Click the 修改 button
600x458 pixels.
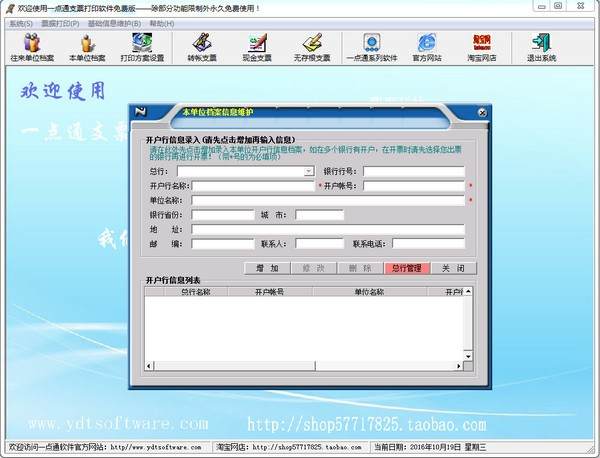314,268
